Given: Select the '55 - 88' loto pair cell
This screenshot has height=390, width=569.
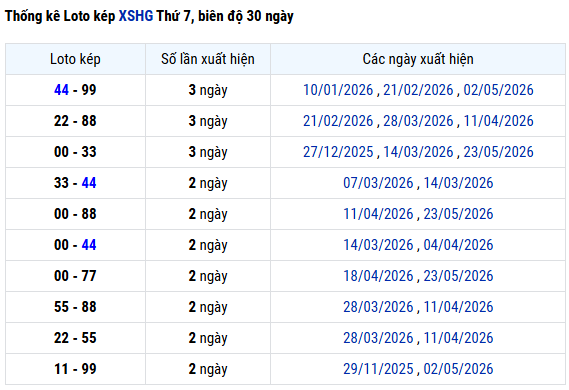Looking at the screenshot, I should coord(75,307).
